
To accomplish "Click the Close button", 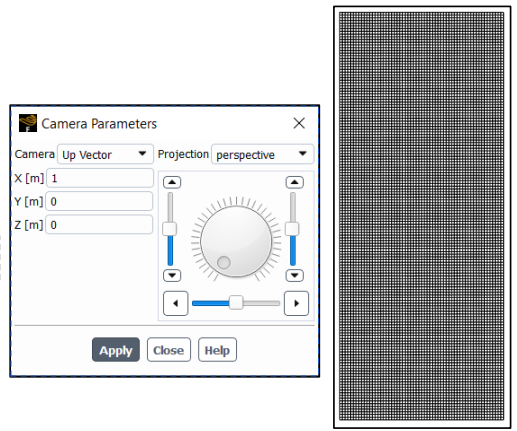I will coord(169,350).
